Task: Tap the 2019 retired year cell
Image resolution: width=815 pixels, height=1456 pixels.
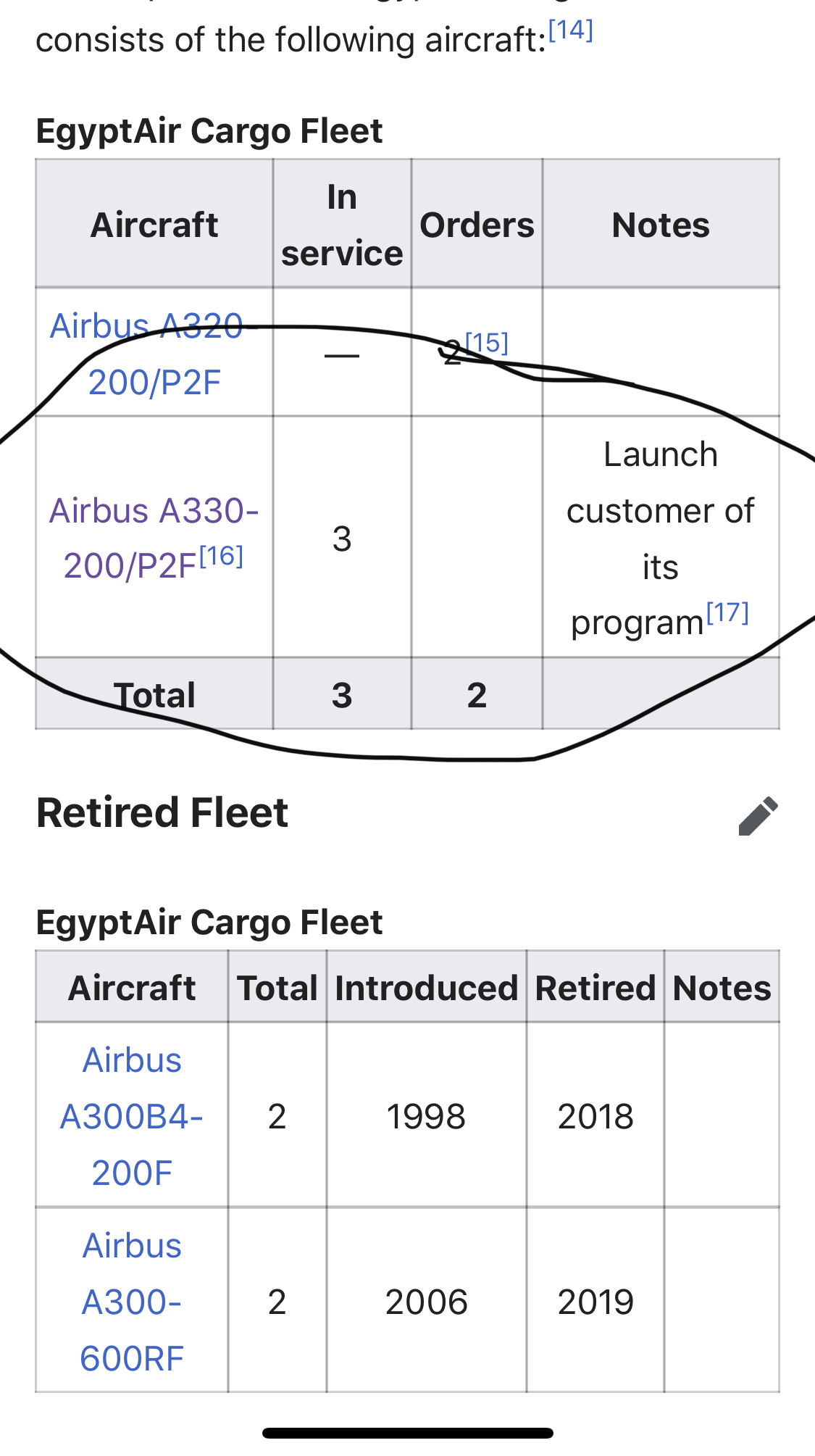Action: [x=595, y=1302]
